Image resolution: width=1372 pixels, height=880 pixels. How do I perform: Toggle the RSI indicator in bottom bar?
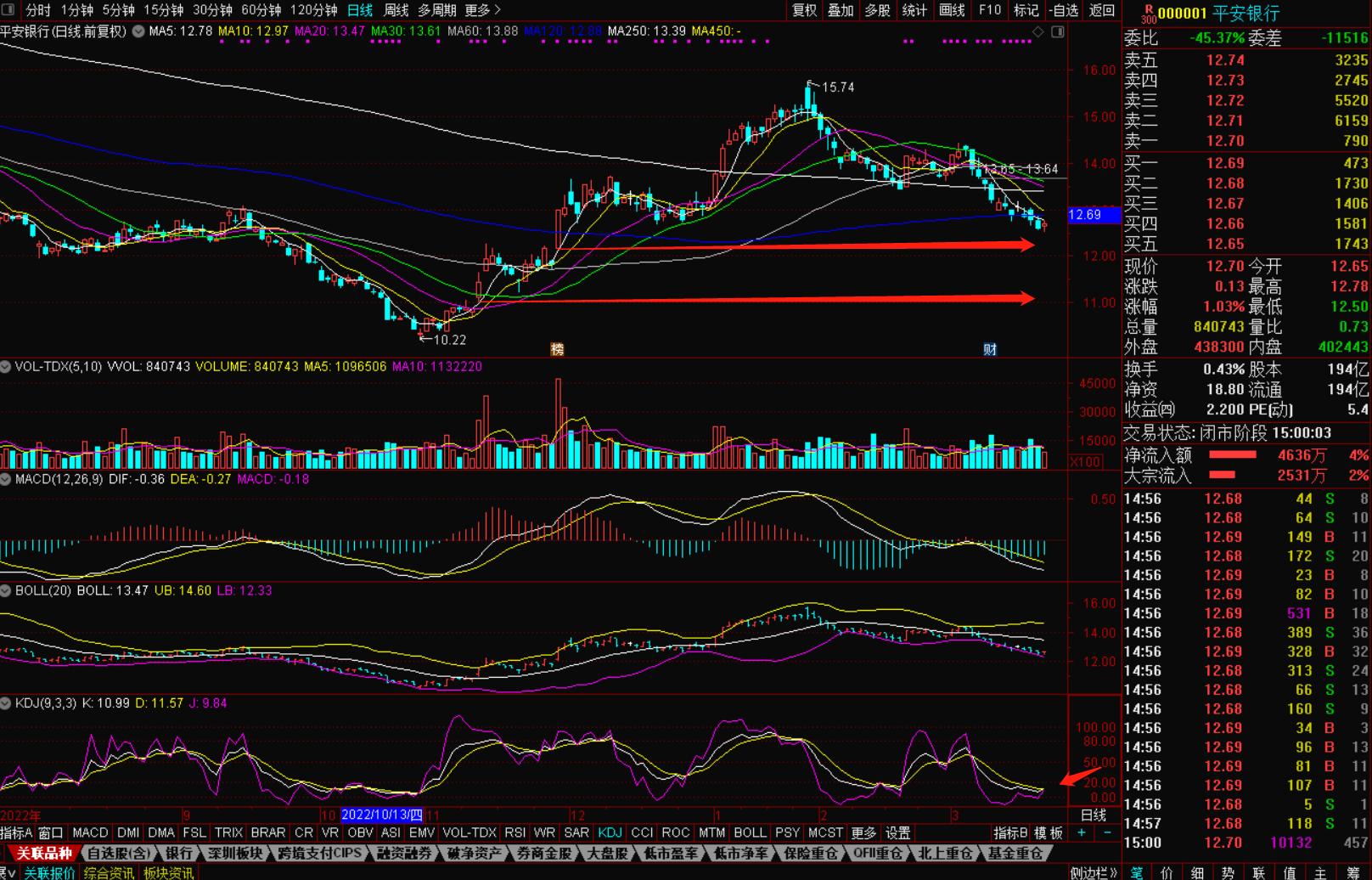click(x=515, y=833)
